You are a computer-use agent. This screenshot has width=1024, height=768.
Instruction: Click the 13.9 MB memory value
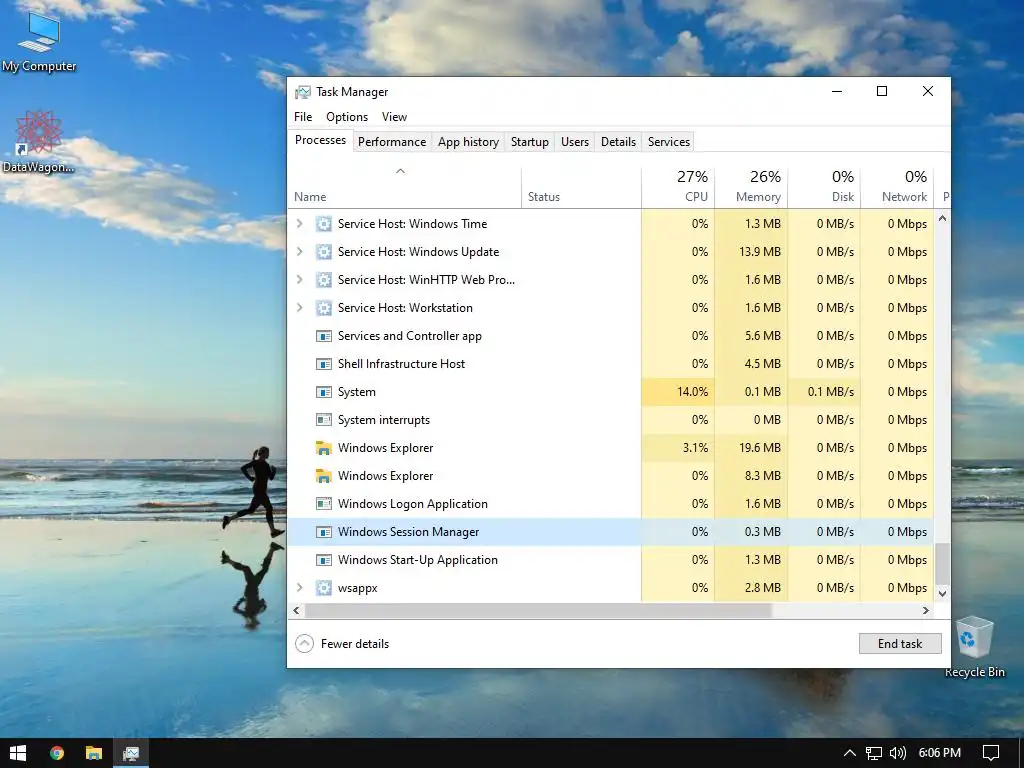click(x=760, y=252)
